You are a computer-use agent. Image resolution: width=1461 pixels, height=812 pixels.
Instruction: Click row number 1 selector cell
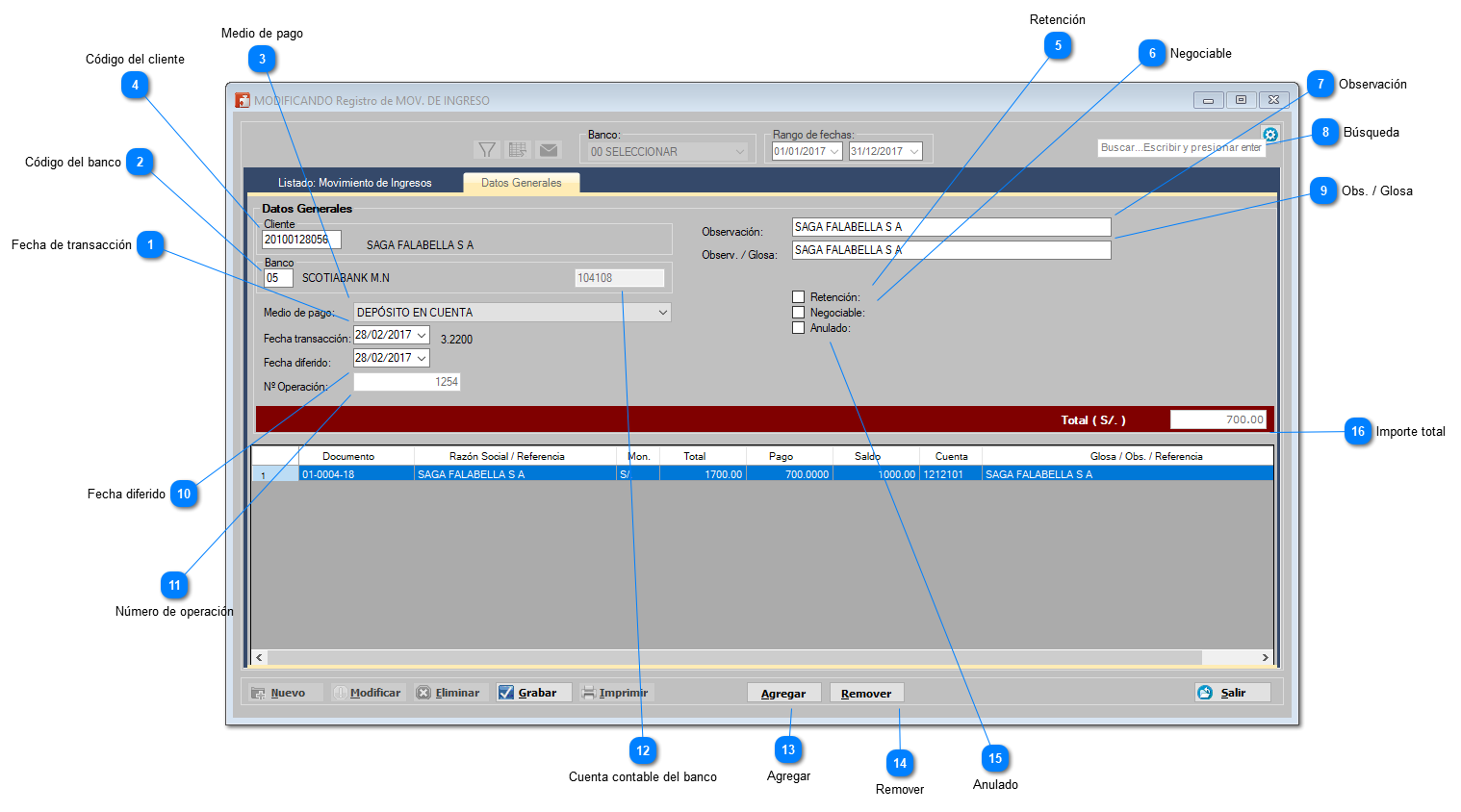coord(275,474)
